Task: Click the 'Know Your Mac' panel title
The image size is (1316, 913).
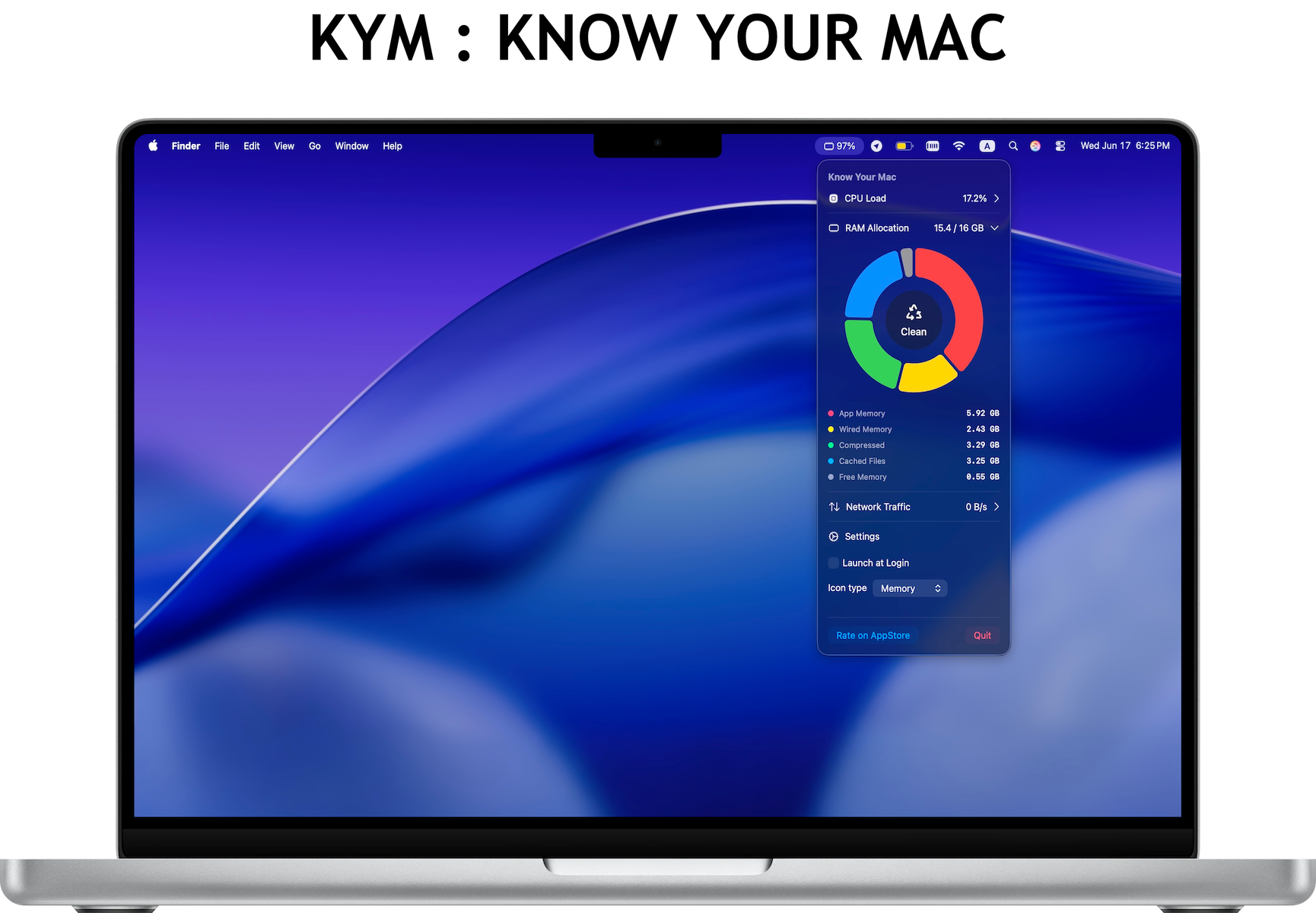Action: coord(862,177)
